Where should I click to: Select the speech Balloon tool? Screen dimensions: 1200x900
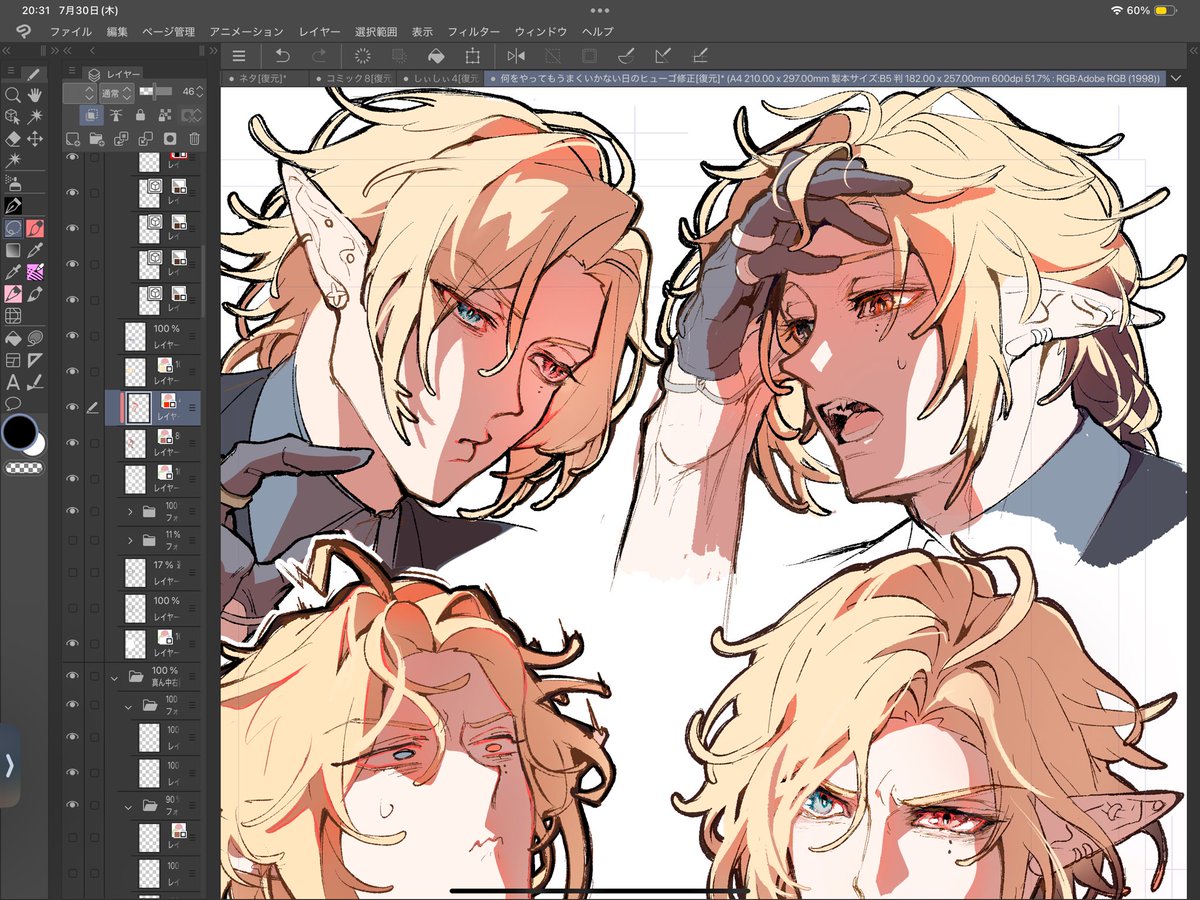[x=13, y=404]
